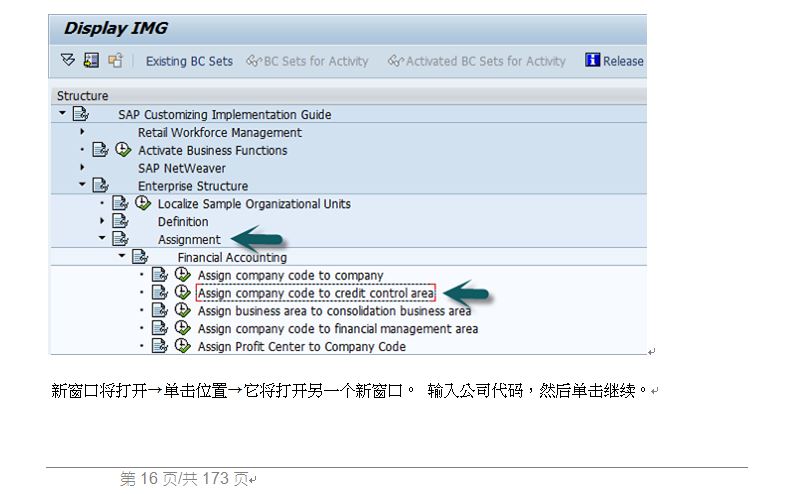The width and height of the screenshot is (788, 494).
Task: Collapse Financial Accounting node arrow
Action: pyautogui.click(x=121, y=256)
